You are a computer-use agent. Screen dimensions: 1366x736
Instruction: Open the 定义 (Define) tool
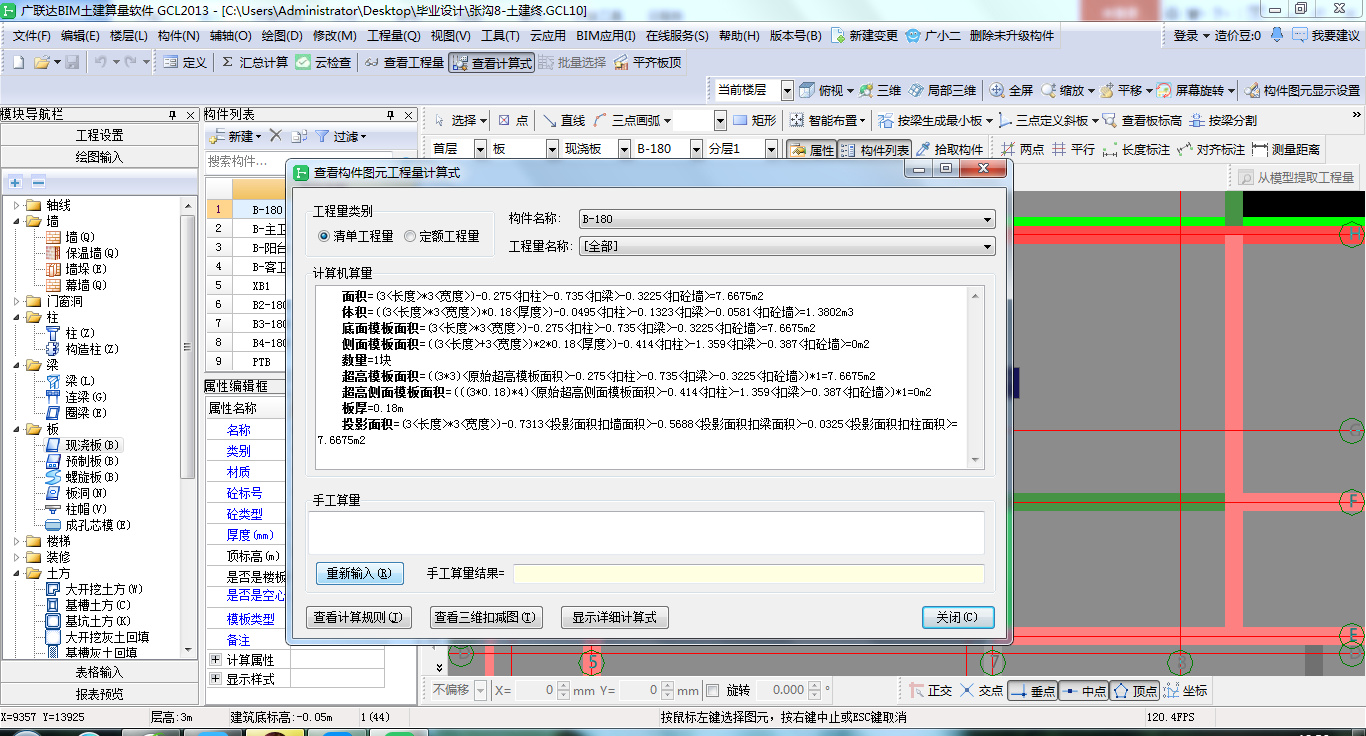[186, 62]
